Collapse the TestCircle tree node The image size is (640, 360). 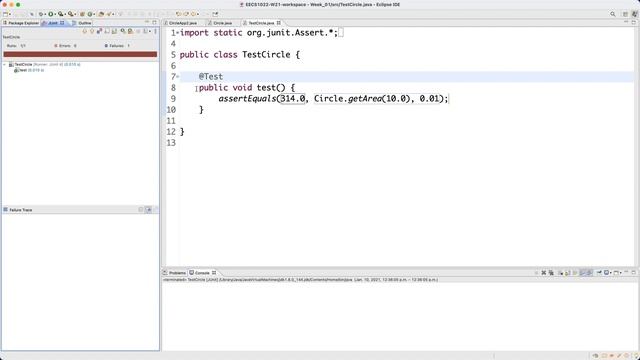[4, 64]
